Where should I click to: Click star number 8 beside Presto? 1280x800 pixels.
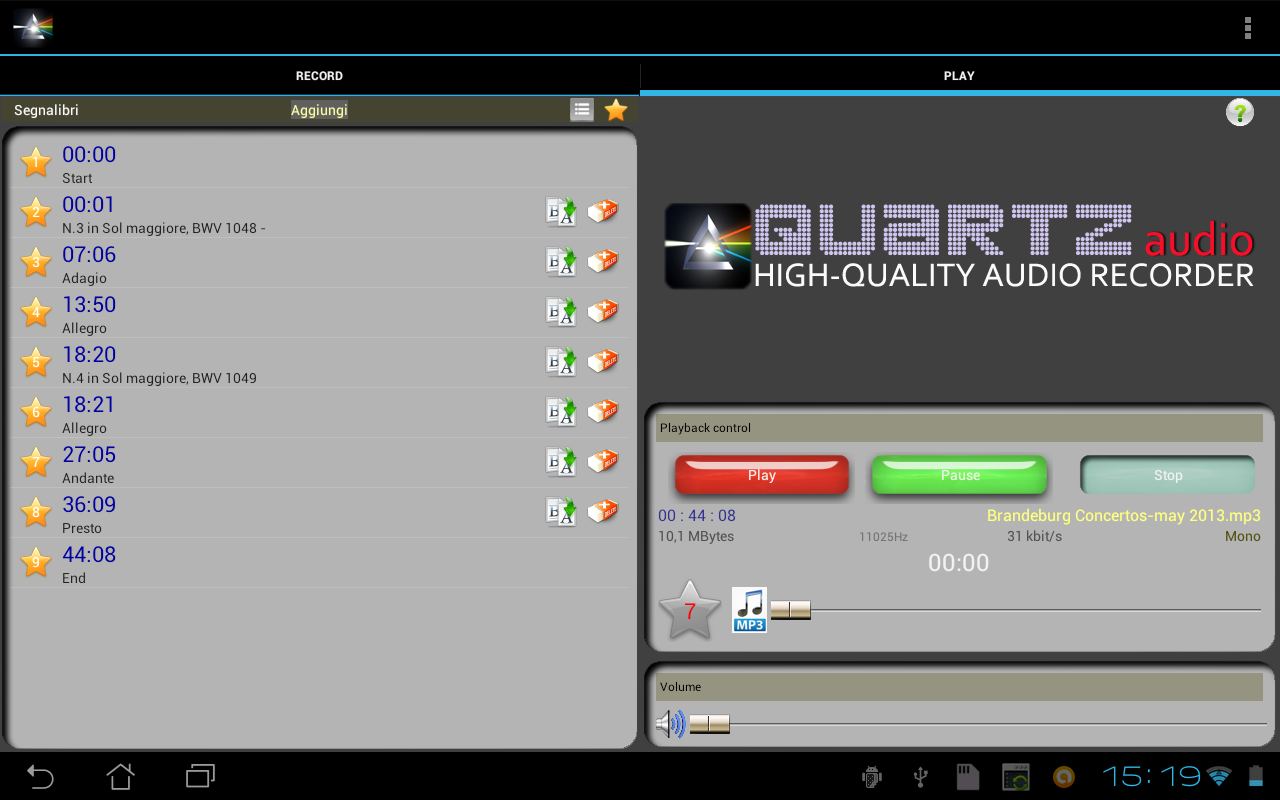point(36,512)
